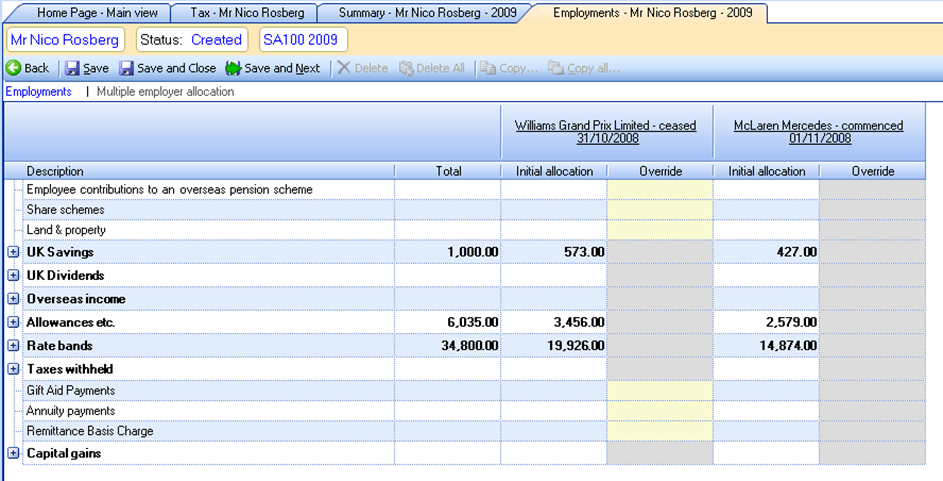
Task: Open McLaren Mercedes commenced employer link
Action: pyautogui.click(x=819, y=132)
